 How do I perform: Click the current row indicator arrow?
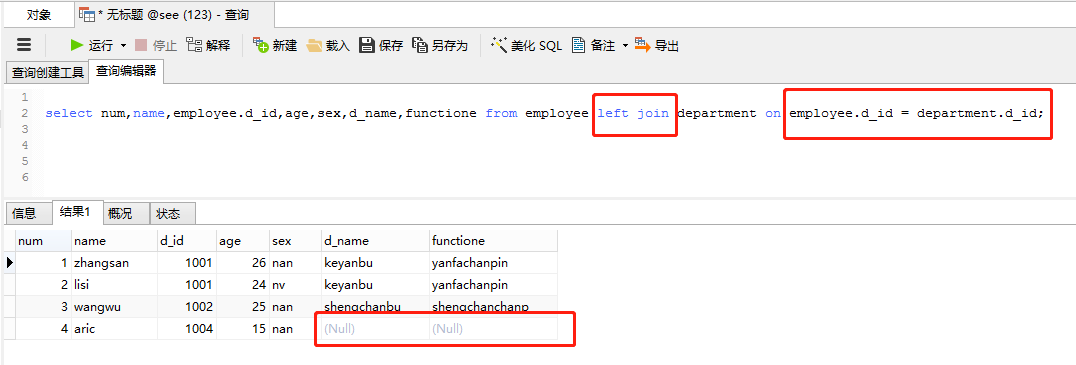point(10,262)
